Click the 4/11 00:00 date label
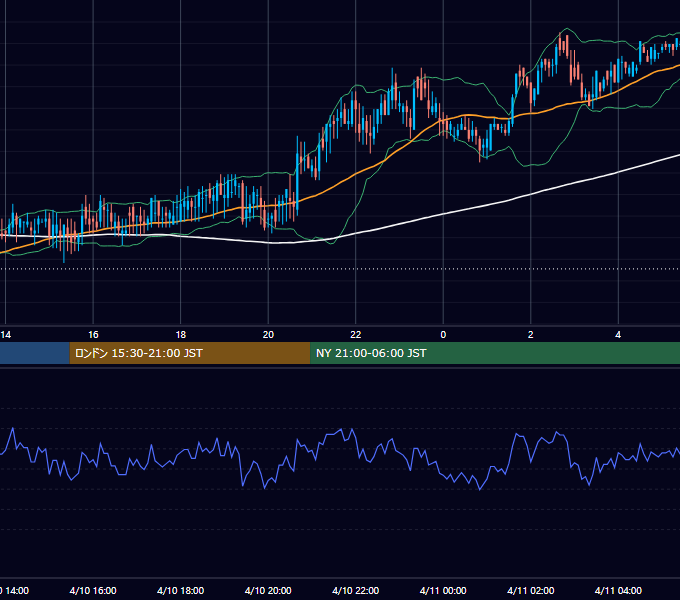 point(443,590)
